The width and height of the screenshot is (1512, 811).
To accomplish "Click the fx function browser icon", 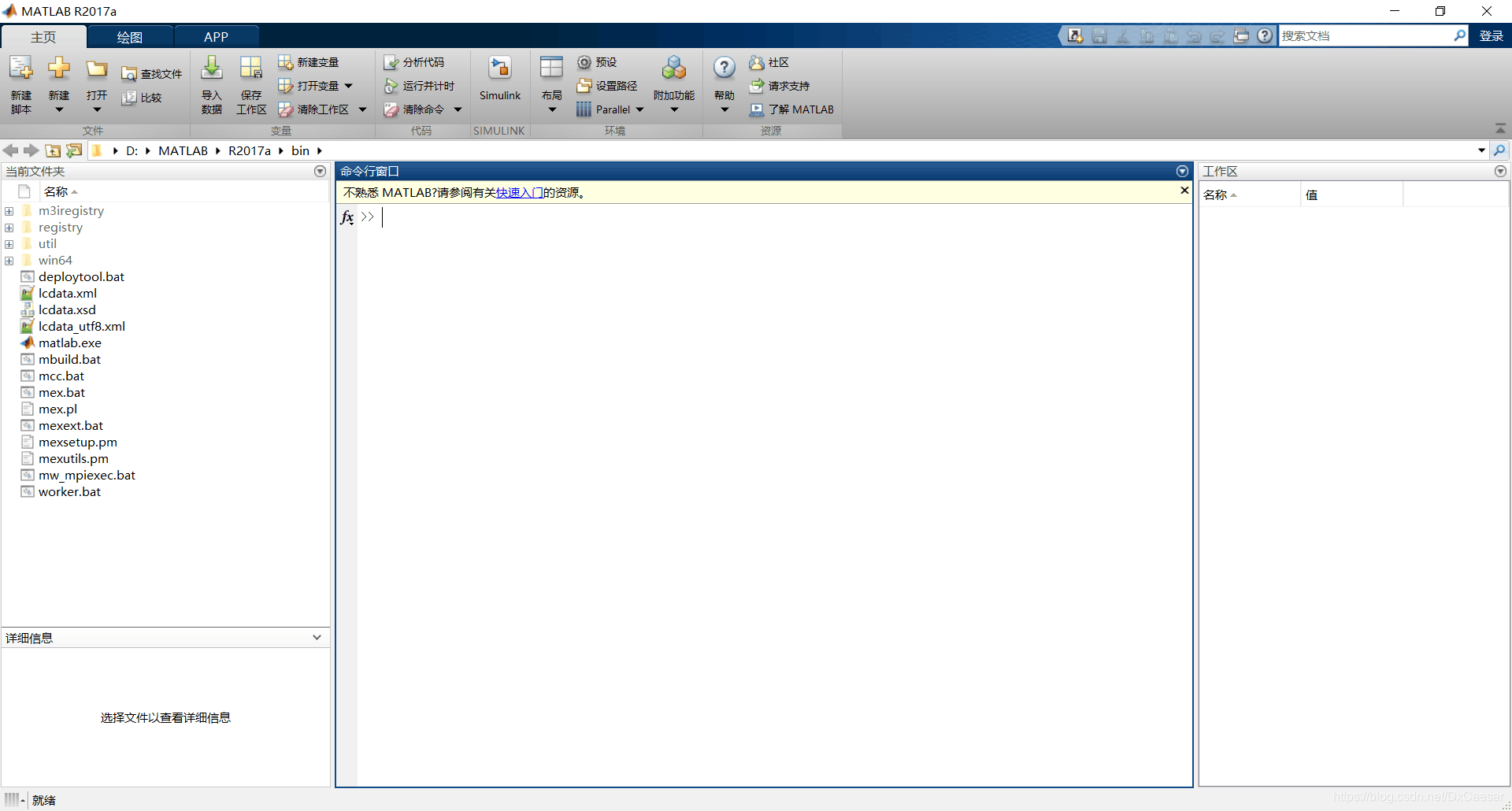I will click(347, 217).
